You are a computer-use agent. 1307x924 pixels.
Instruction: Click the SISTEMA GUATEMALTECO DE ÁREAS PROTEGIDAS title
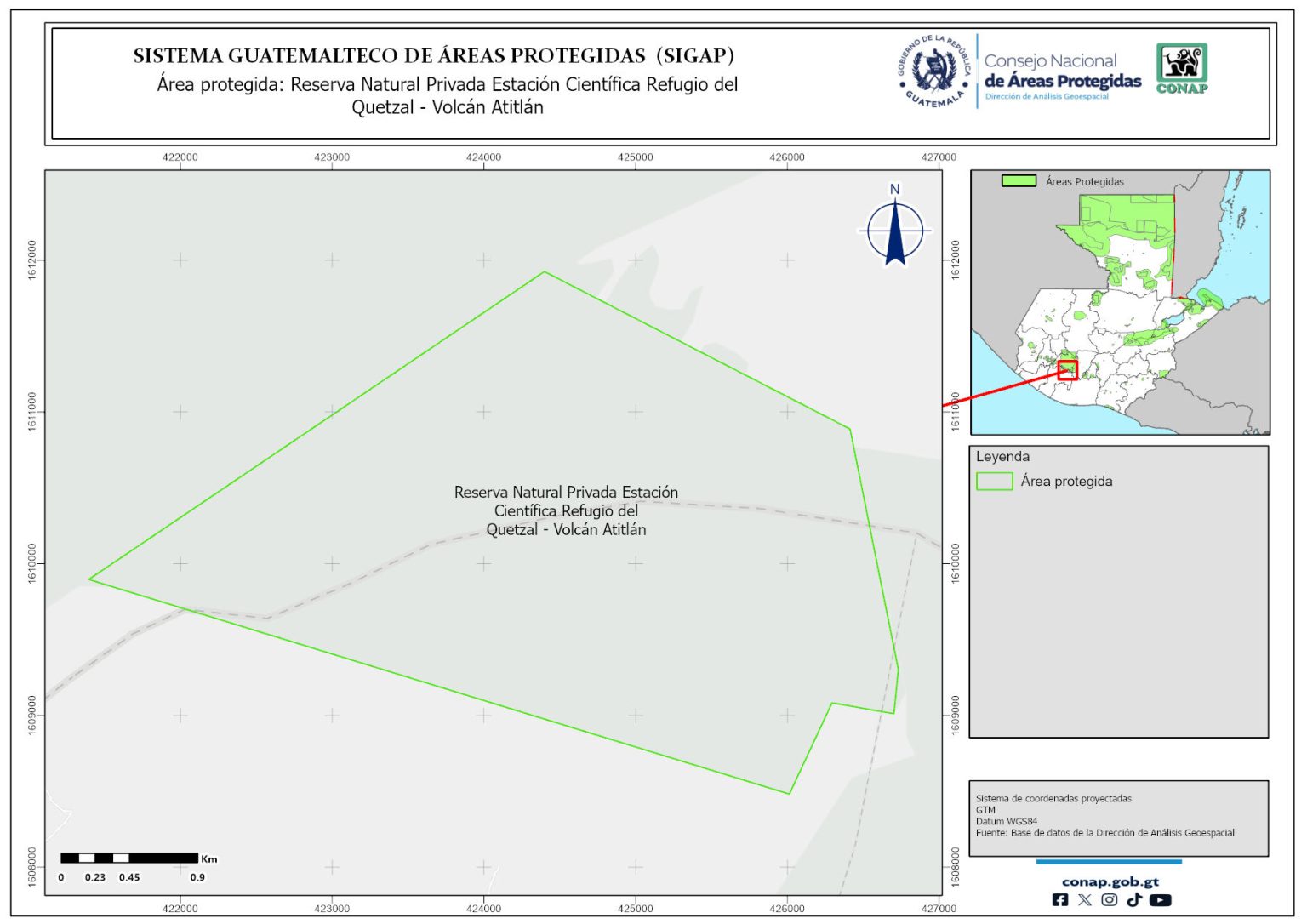pos(433,56)
